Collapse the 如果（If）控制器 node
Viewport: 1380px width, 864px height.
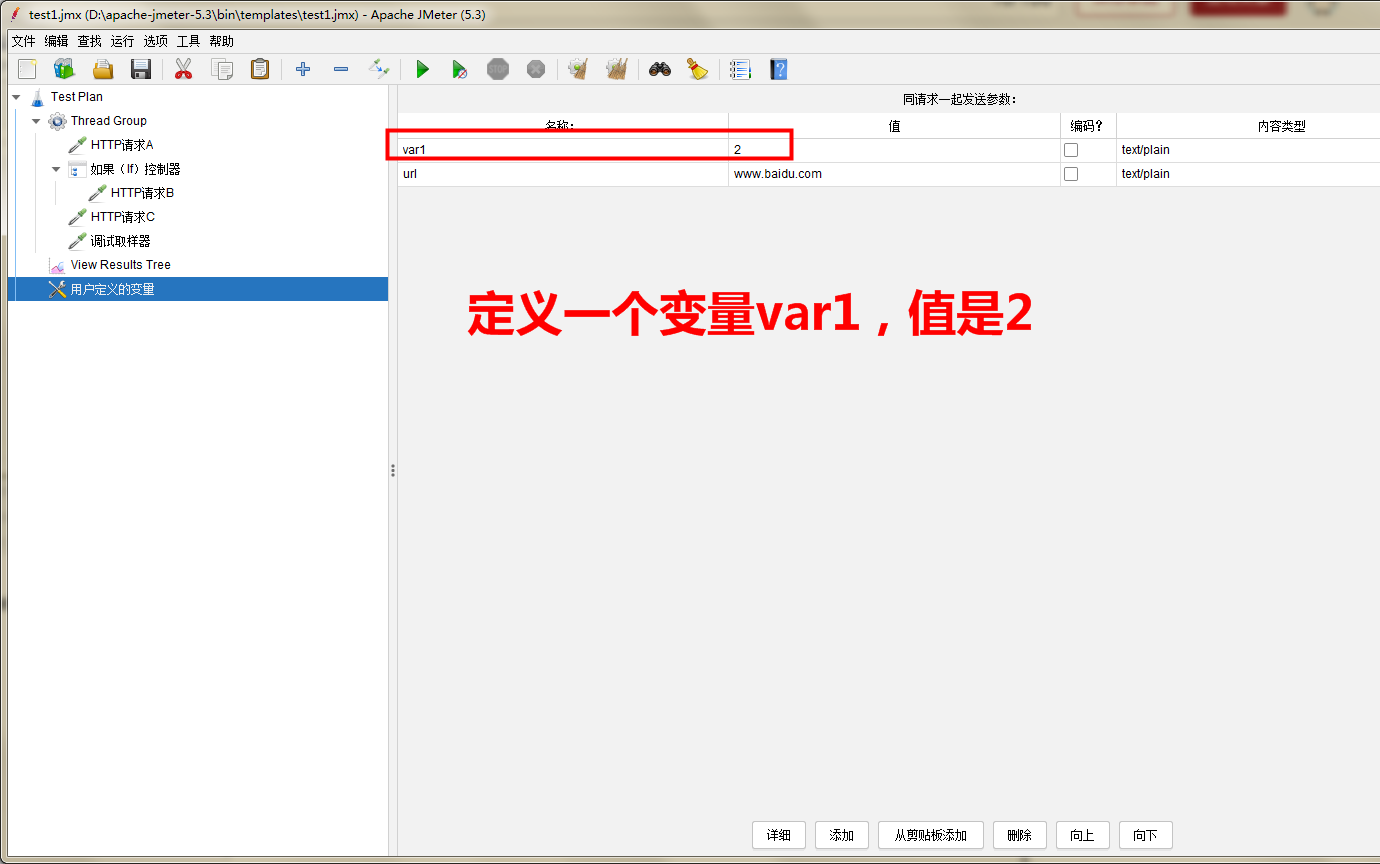pos(56,168)
